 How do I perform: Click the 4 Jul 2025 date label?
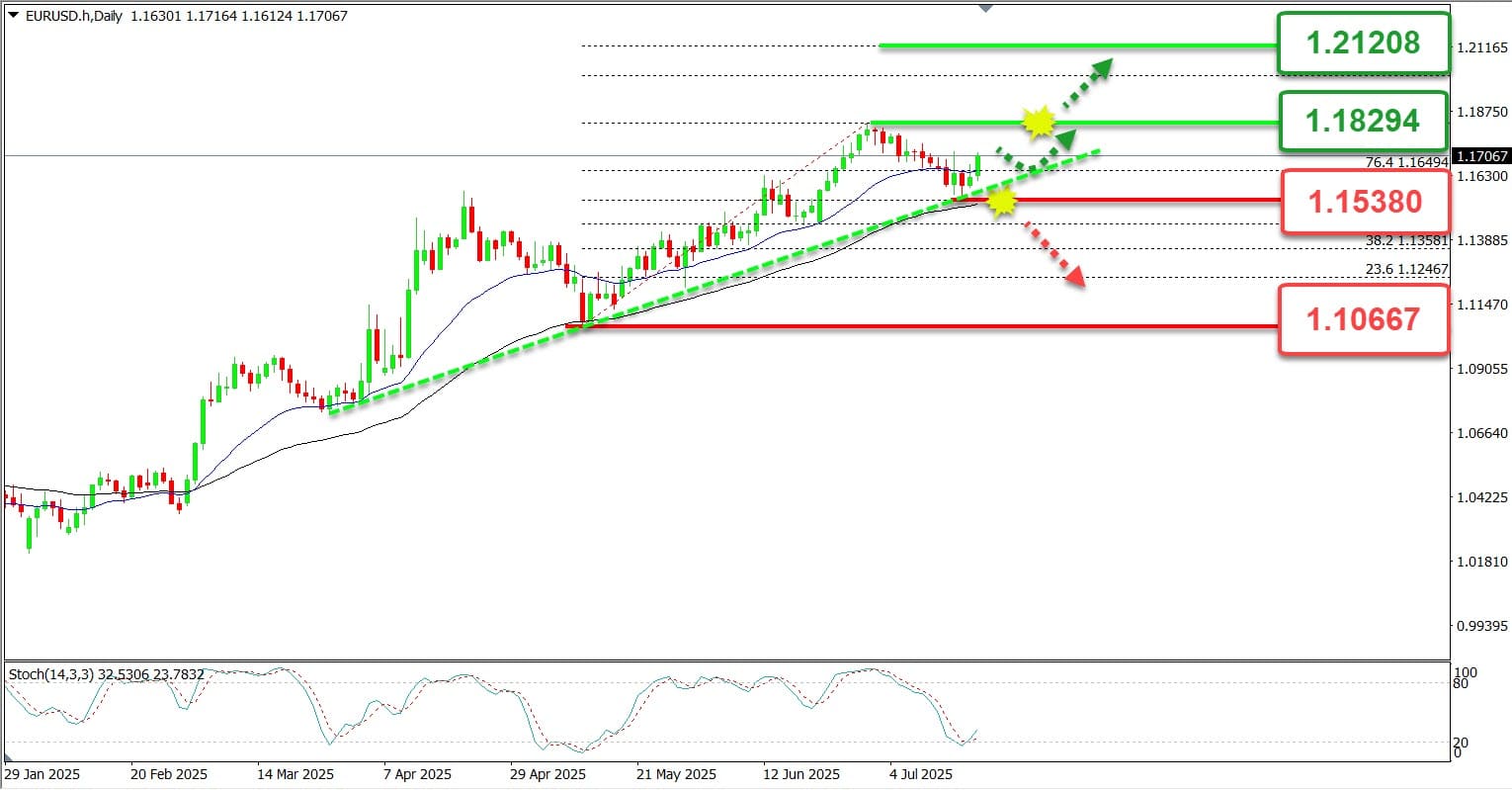coord(923,774)
